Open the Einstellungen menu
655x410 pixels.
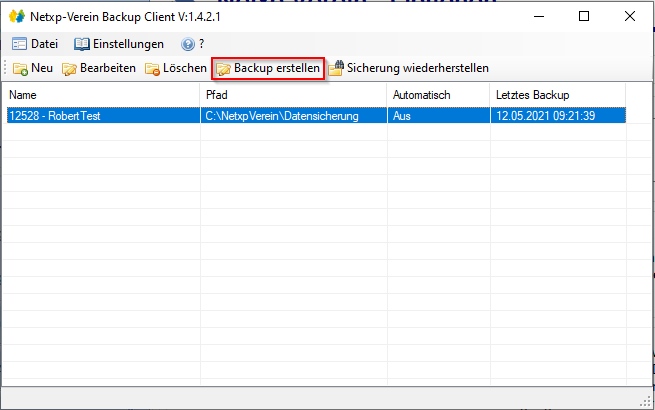(x=119, y=44)
